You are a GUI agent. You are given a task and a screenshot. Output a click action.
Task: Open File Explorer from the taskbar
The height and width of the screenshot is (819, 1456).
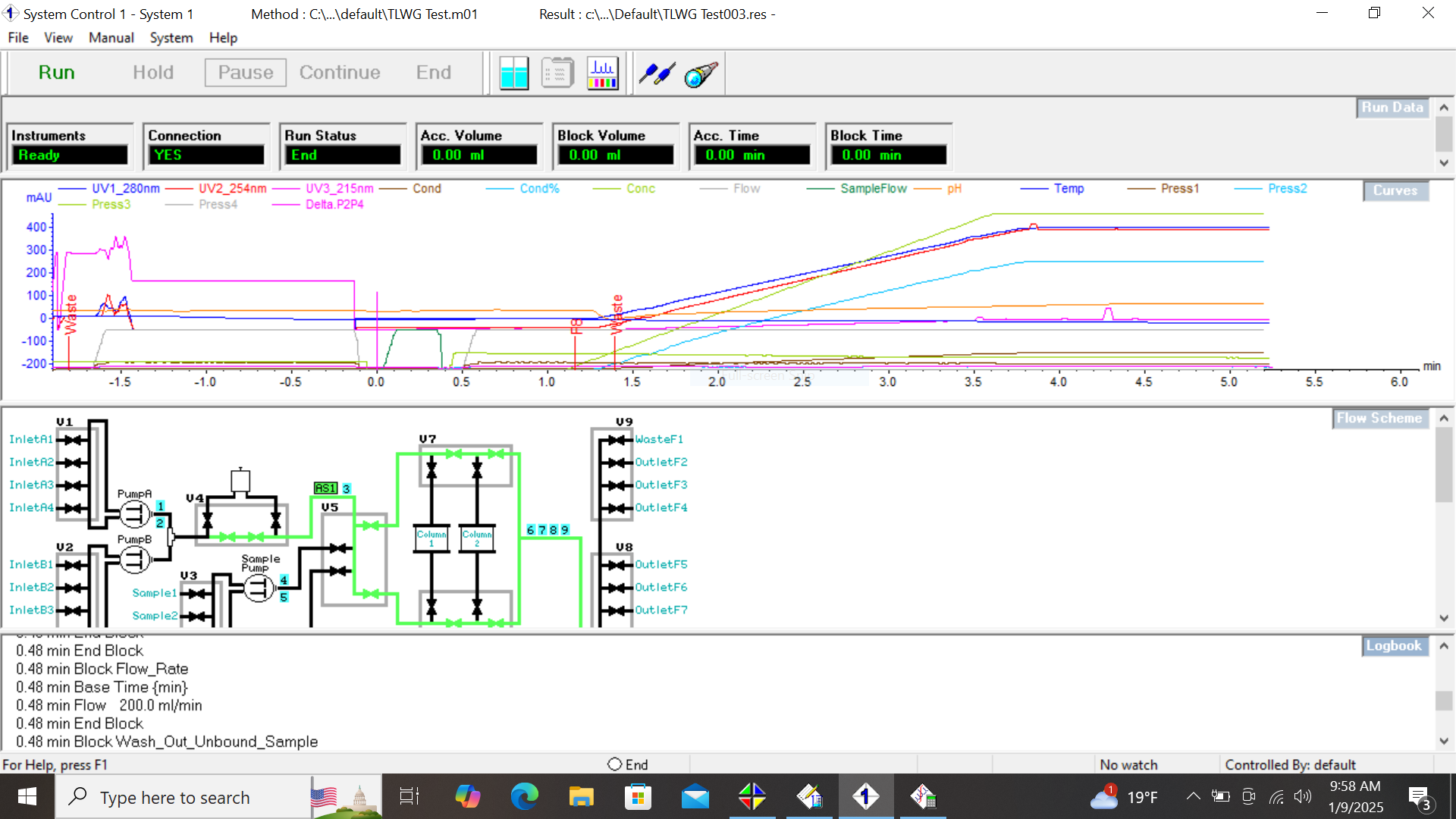pos(582,797)
